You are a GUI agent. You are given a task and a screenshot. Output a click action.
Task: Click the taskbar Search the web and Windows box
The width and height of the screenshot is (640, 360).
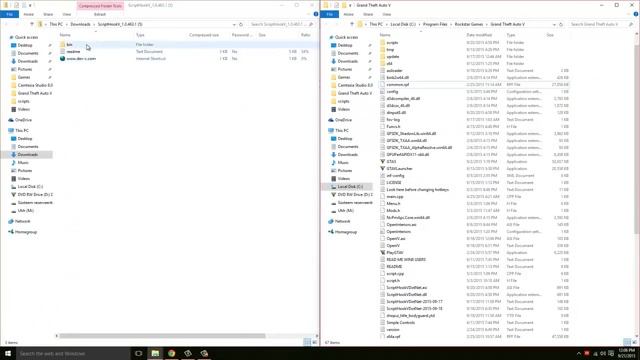(73, 353)
